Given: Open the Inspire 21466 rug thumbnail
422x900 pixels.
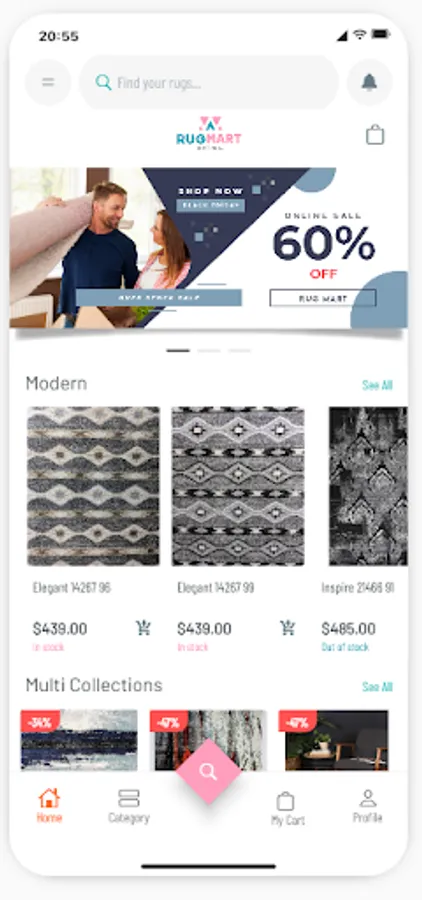Looking at the screenshot, I should click(368, 486).
